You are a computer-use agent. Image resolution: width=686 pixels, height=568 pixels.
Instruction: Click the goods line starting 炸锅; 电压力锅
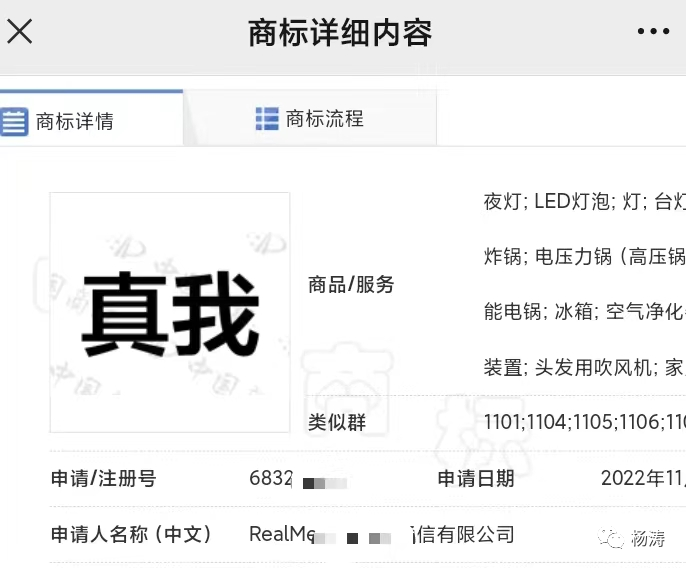[x=584, y=256]
